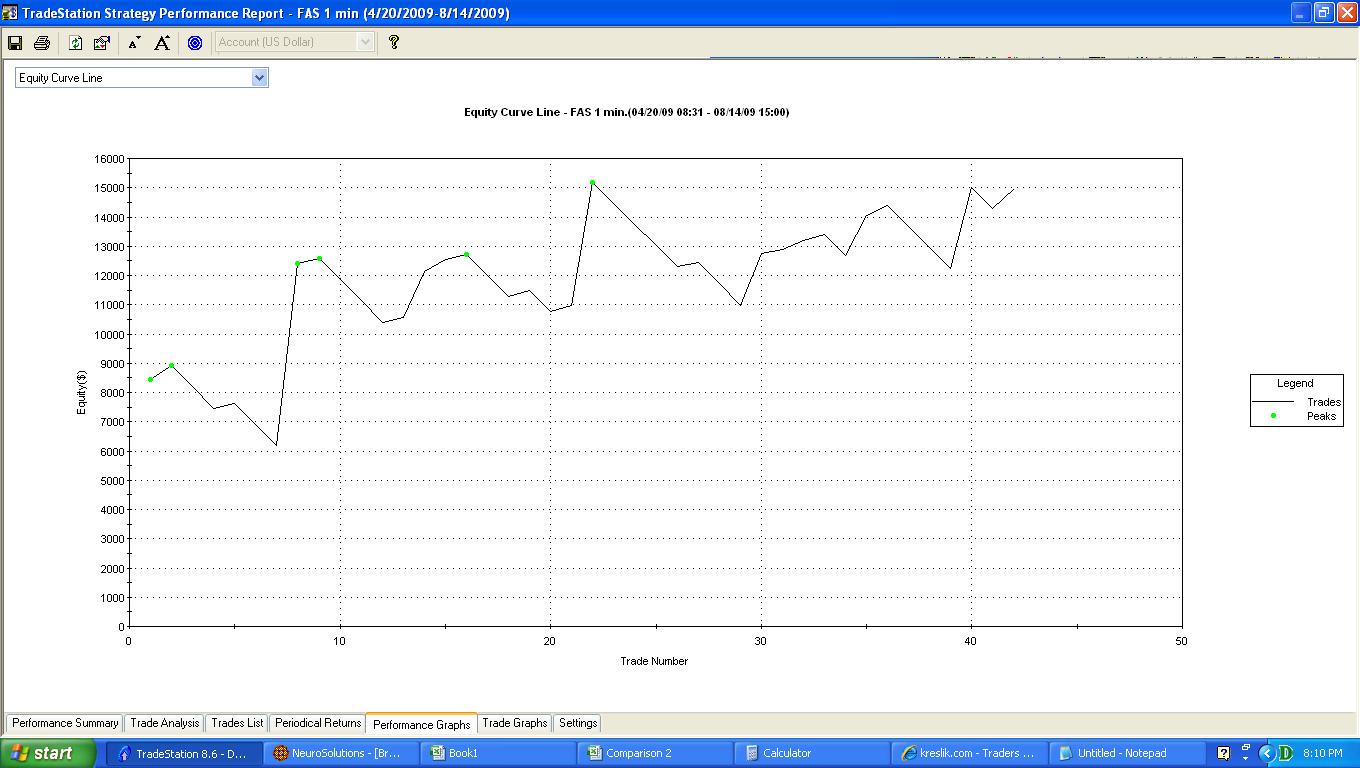Click the chart title 'Equity Curve Line - FAS 1 min.'
Screen dimensions: 1360x768
click(626, 112)
